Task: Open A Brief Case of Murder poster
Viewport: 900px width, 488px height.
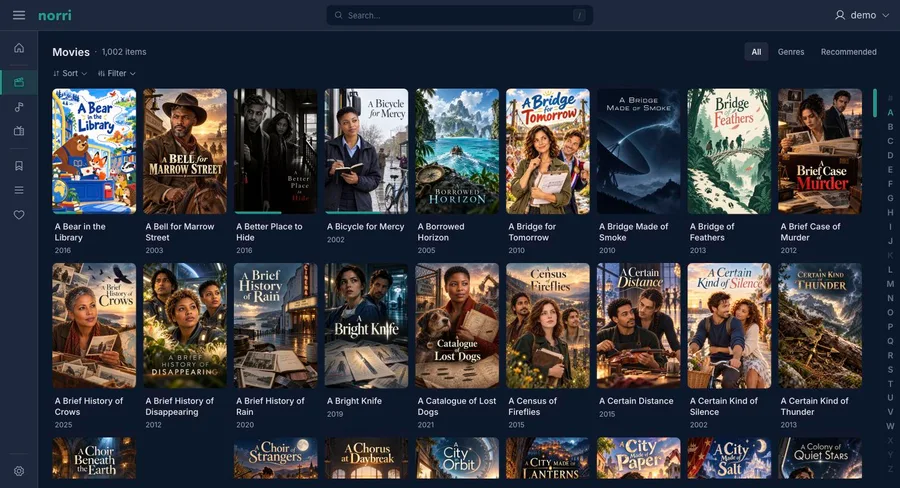Action: click(x=820, y=151)
